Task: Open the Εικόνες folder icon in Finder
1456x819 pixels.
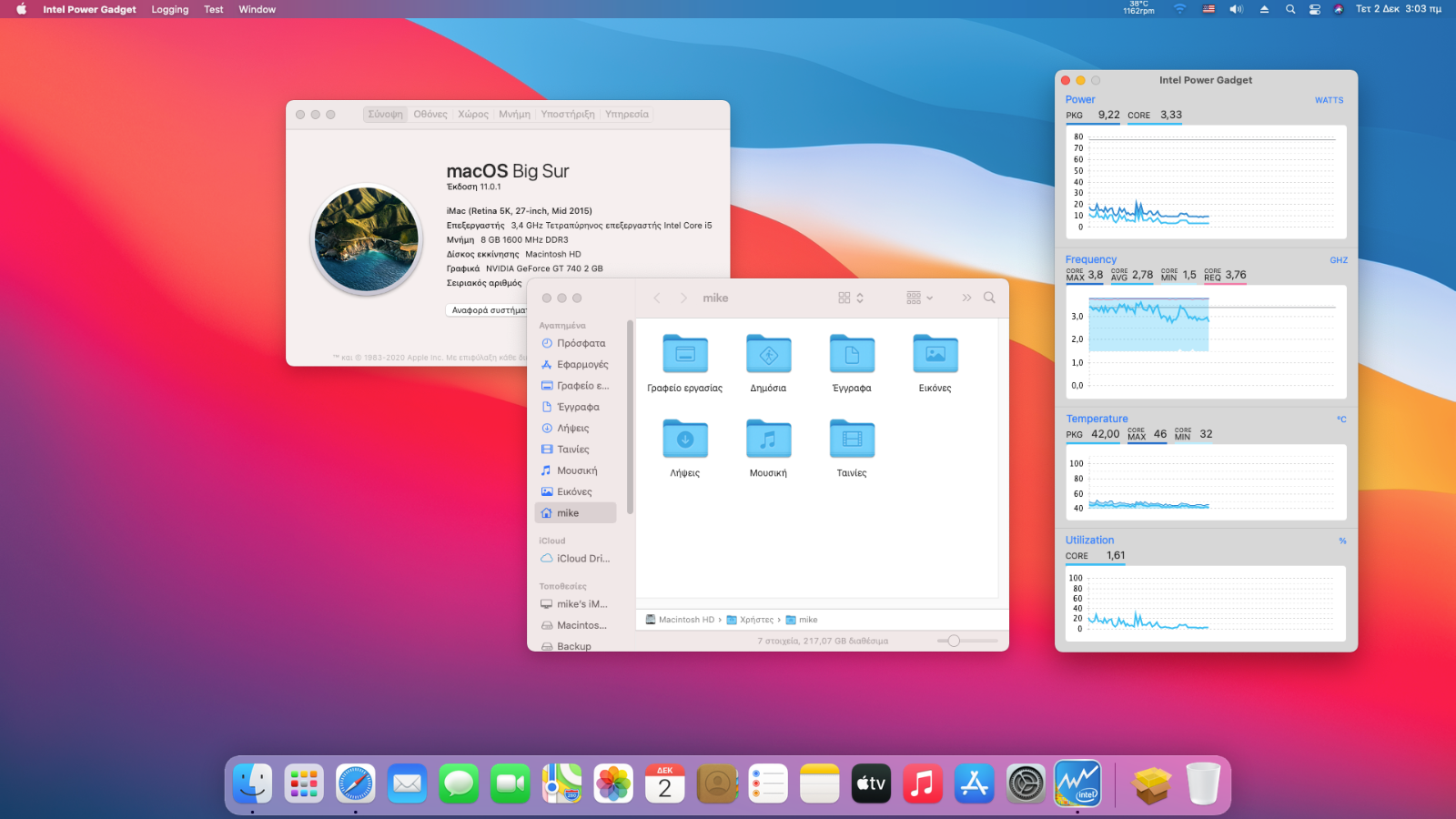Action: pos(935,354)
